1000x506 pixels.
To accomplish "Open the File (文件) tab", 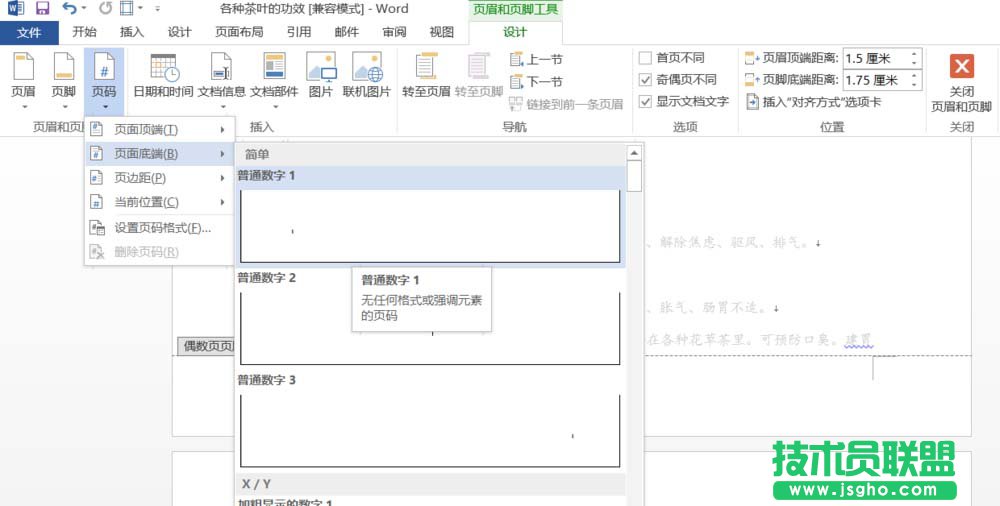I will (x=29, y=33).
